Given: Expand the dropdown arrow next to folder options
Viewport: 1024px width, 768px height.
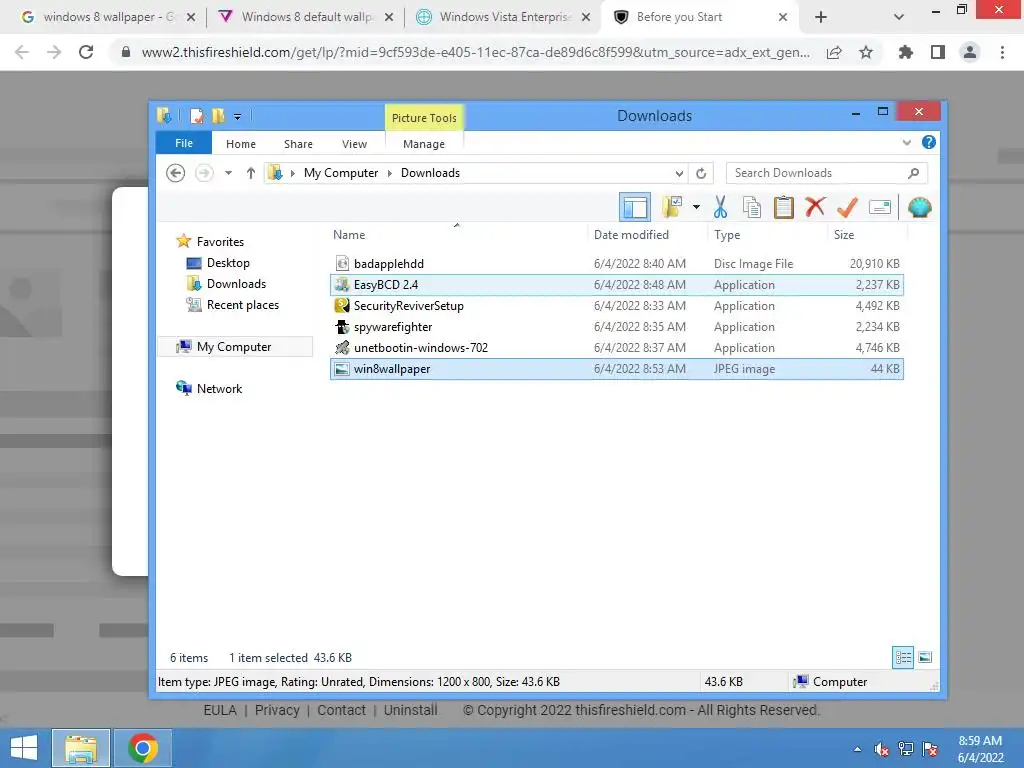Looking at the screenshot, I should pos(696,208).
